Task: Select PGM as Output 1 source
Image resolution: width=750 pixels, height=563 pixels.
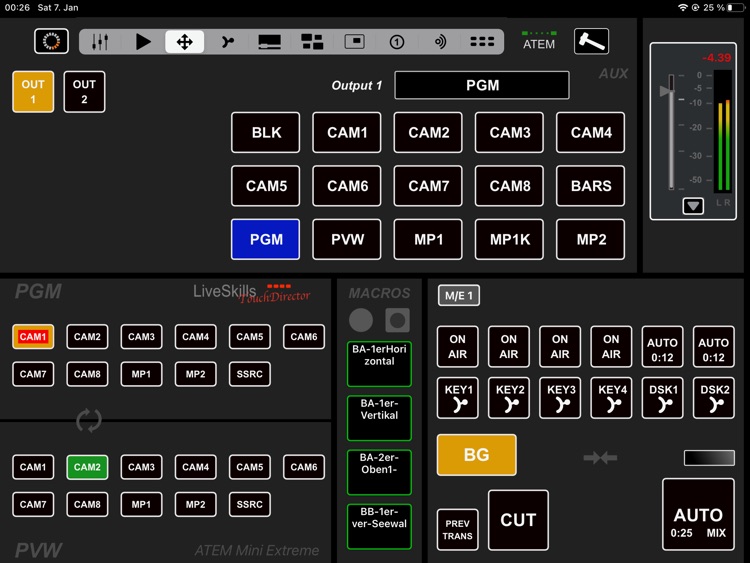Action: pyautogui.click(x=265, y=240)
